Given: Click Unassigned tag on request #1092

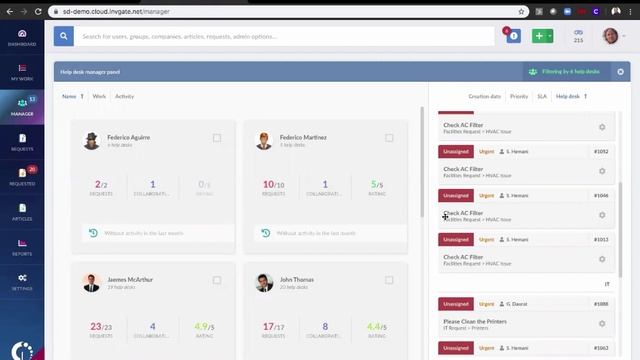Looking at the screenshot, I should click(x=456, y=151).
